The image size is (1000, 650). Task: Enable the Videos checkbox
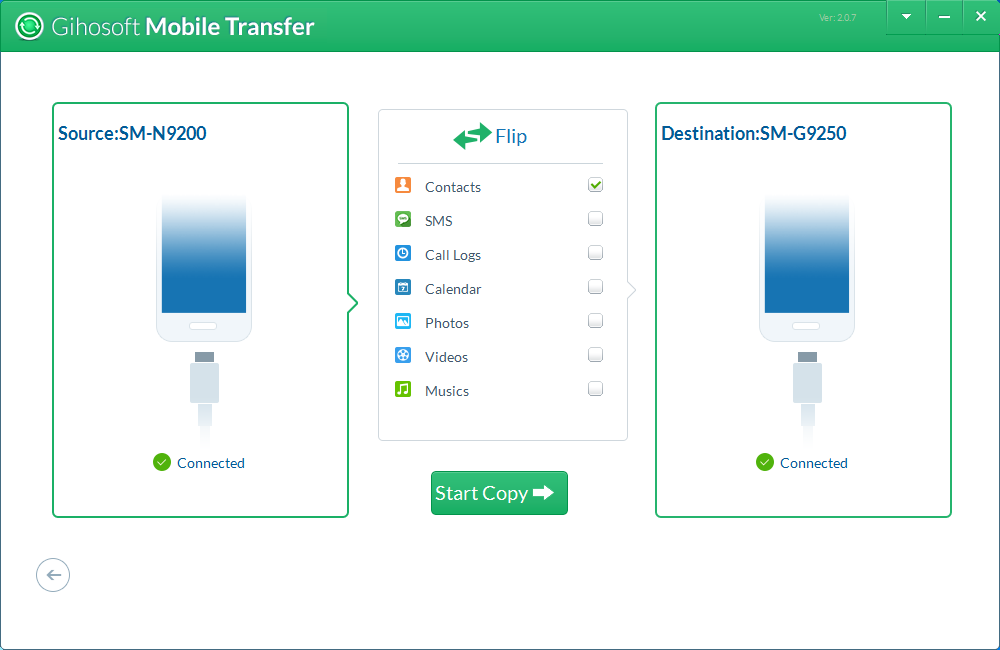[595, 354]
